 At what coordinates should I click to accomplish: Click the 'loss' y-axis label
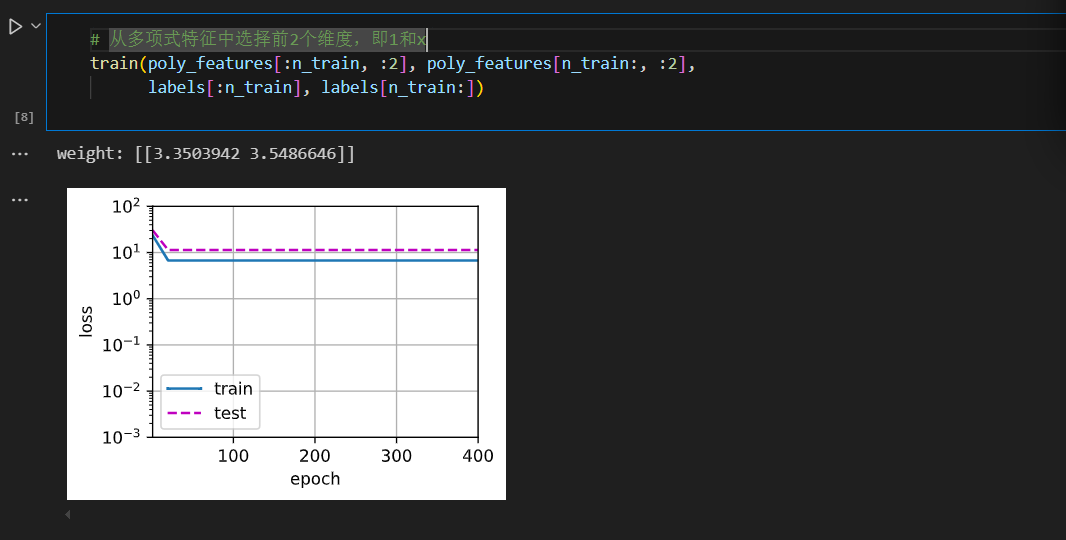(86, 322)
